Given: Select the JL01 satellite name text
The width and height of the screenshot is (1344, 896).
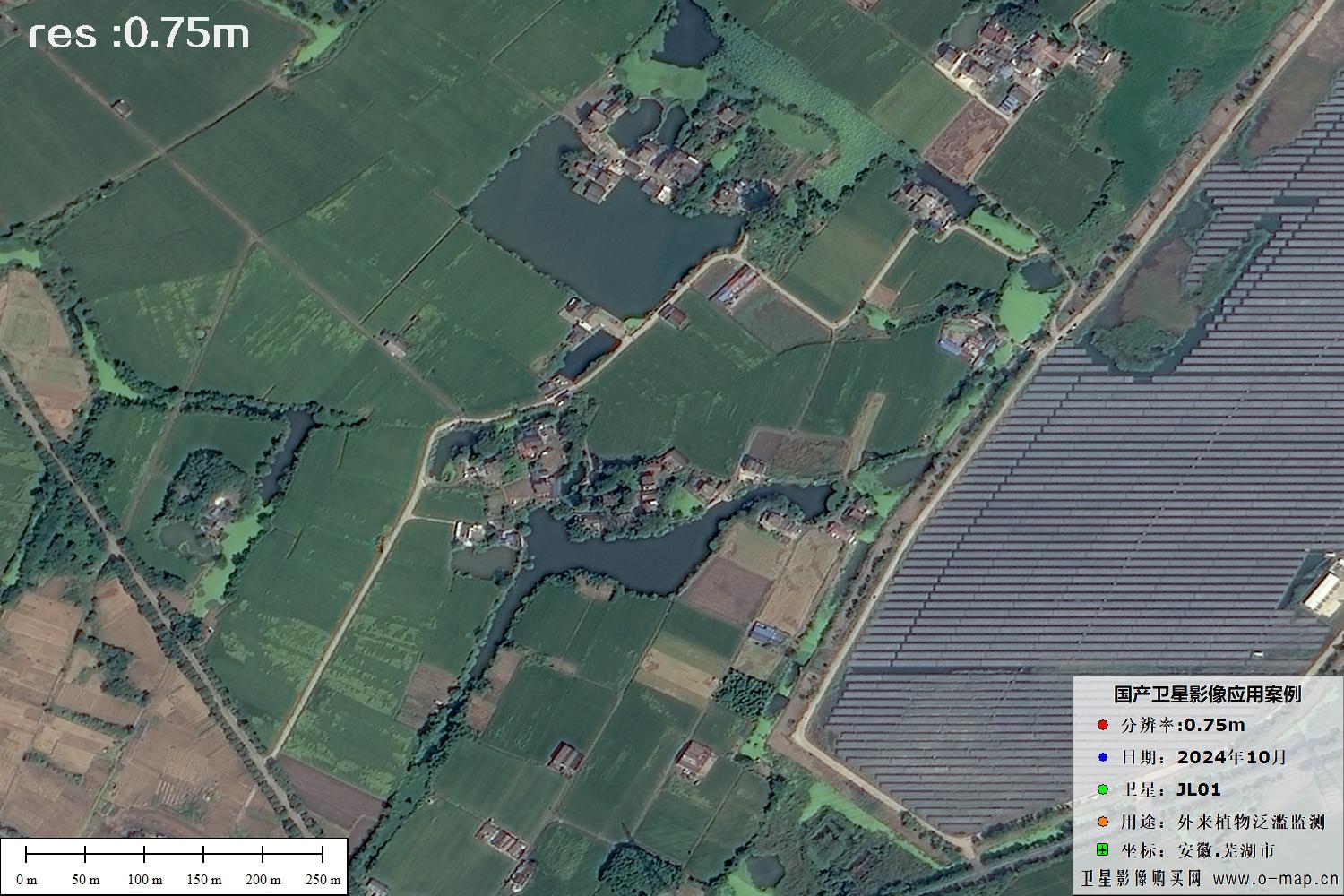Looking at the screenshot, I should [1198, 789].
